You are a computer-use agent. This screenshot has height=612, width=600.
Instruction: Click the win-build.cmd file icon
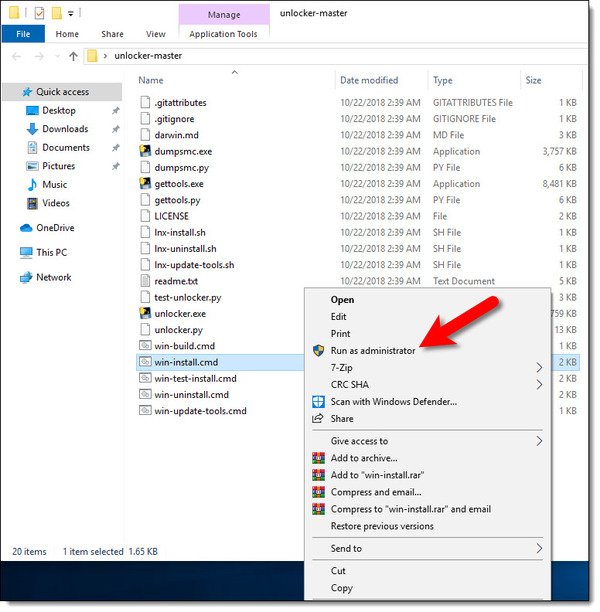(145, 345)
